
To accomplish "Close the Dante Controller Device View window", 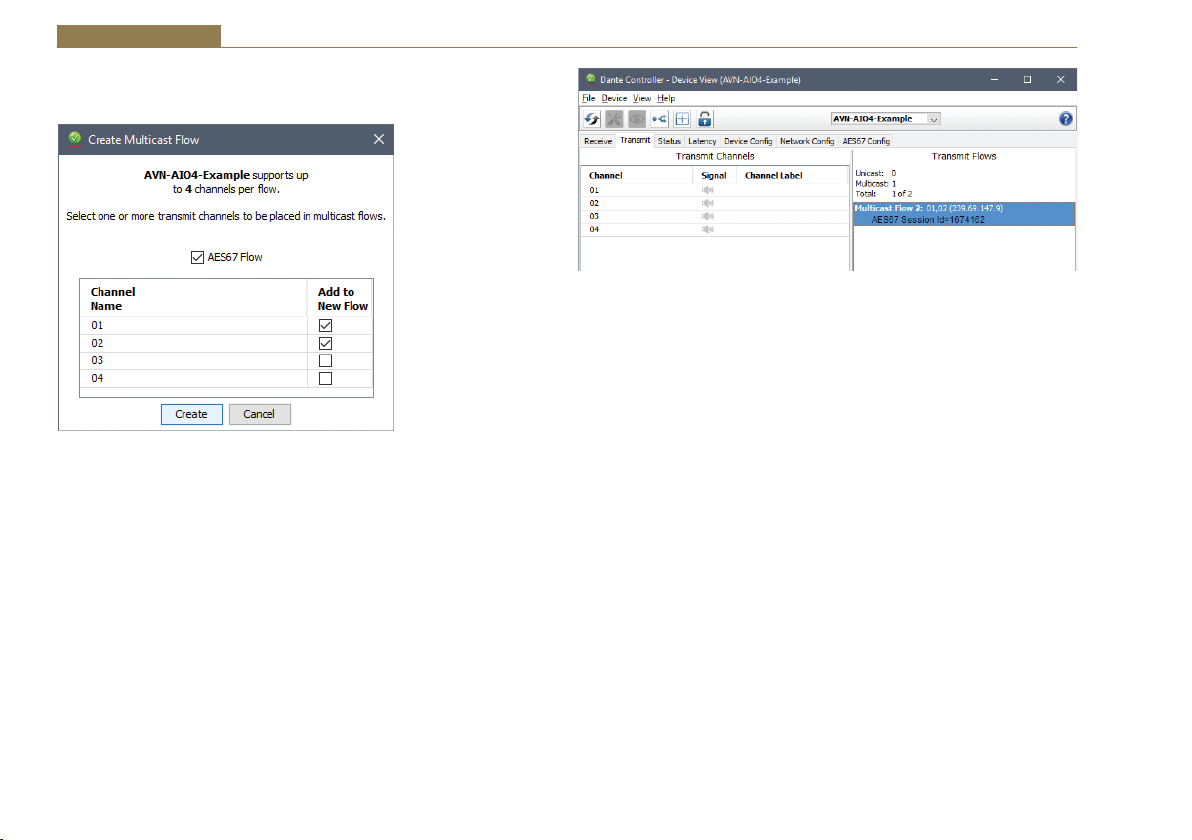I will point(1060,79).
